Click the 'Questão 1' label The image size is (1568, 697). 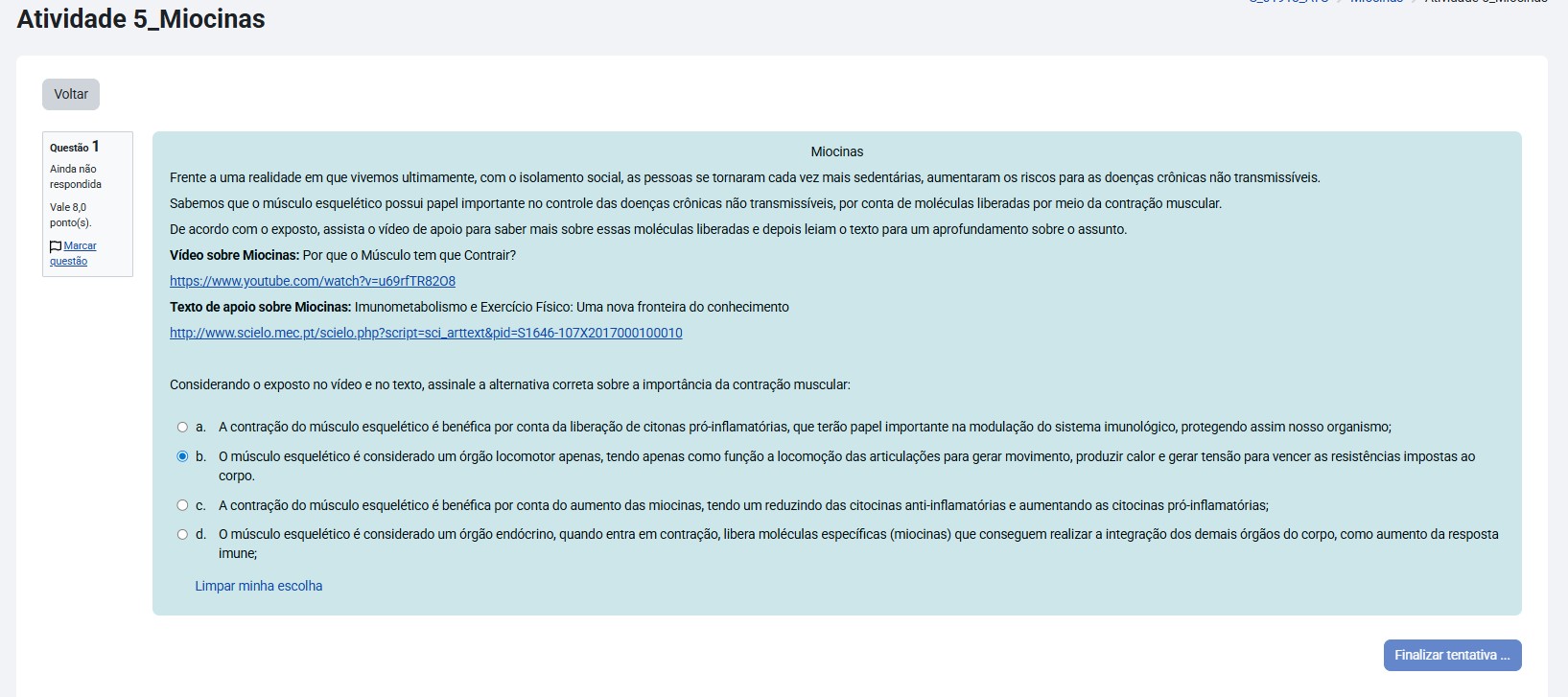[75, 147]
